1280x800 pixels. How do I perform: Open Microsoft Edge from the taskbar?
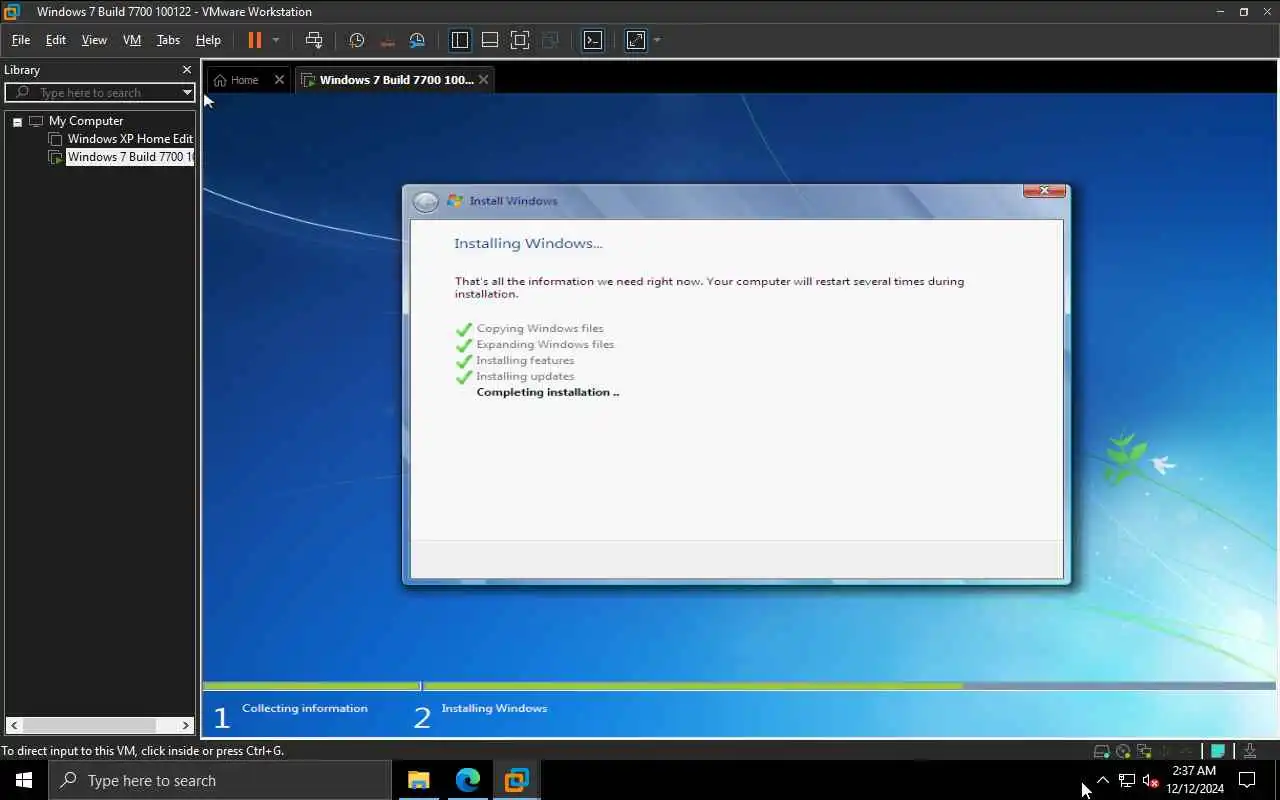(x=468, y=780)
